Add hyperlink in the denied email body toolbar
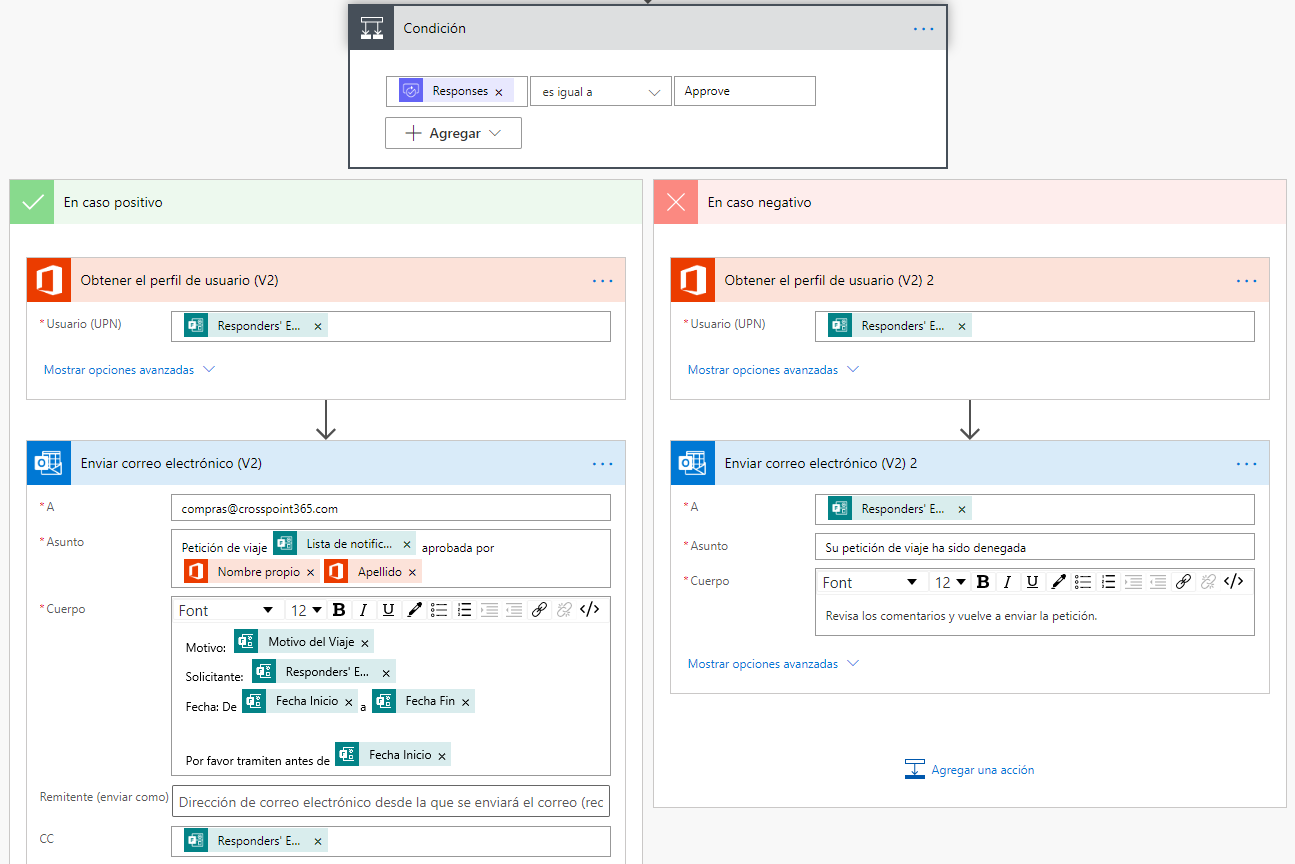The height and width of the screenshot is (864, 1295). point(1183,582)
